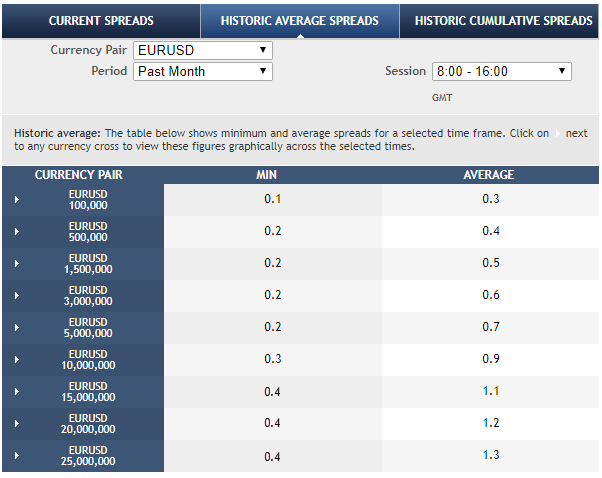This screenshot has height=478, width=602.
Task: Open the Period dropdown showing Past Month
Action: [x=202, y=71]
